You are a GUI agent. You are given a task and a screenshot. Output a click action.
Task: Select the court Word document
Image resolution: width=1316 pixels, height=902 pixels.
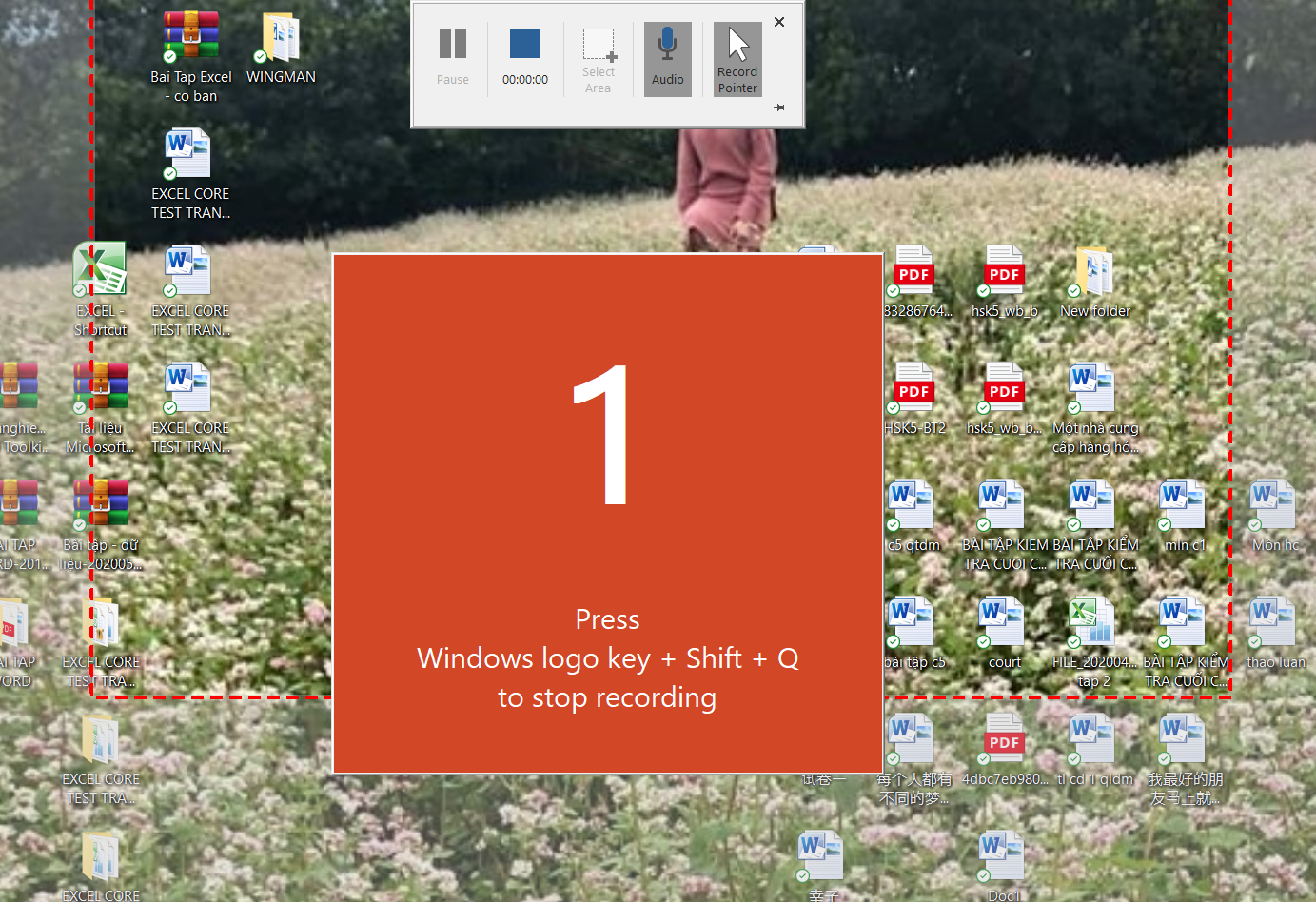coord(1004,633)
